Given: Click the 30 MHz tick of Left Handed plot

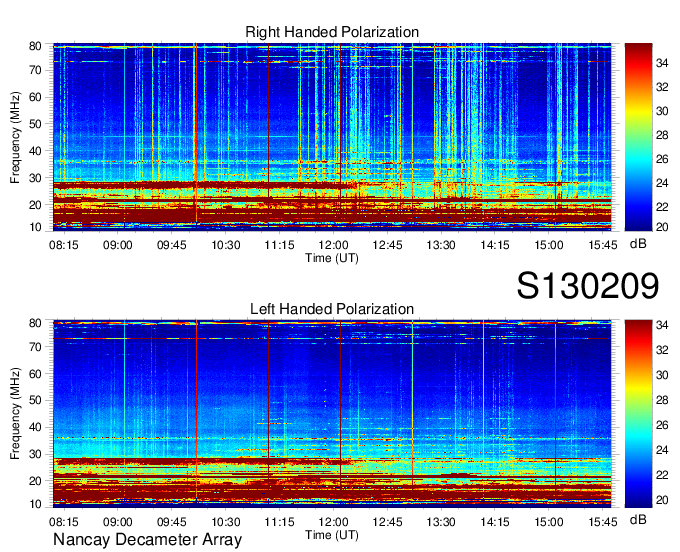Looking at the screenshot, I should pos(35,454).
